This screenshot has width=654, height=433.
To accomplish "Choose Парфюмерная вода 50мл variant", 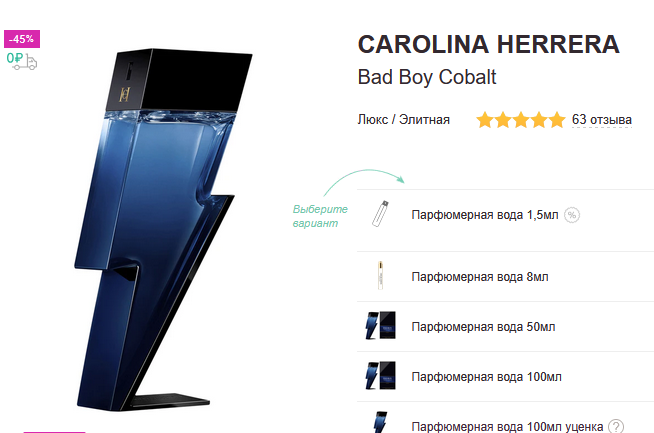I will 506,327.
